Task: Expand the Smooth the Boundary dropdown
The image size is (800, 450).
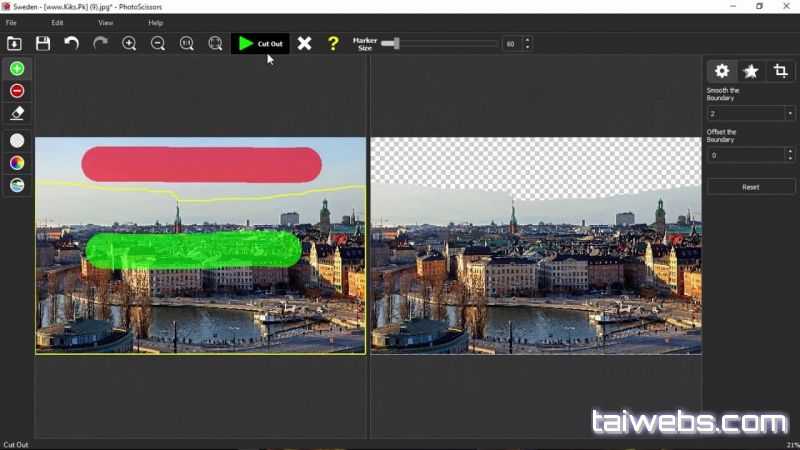Action: 790,114
